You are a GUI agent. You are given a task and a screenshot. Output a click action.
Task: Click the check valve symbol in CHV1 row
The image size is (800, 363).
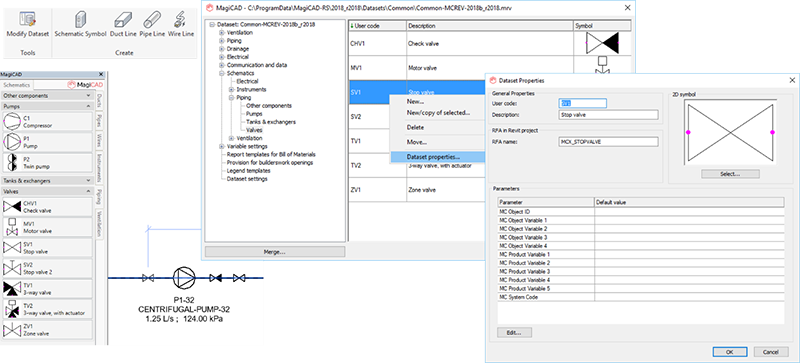[x=602, y=43]
